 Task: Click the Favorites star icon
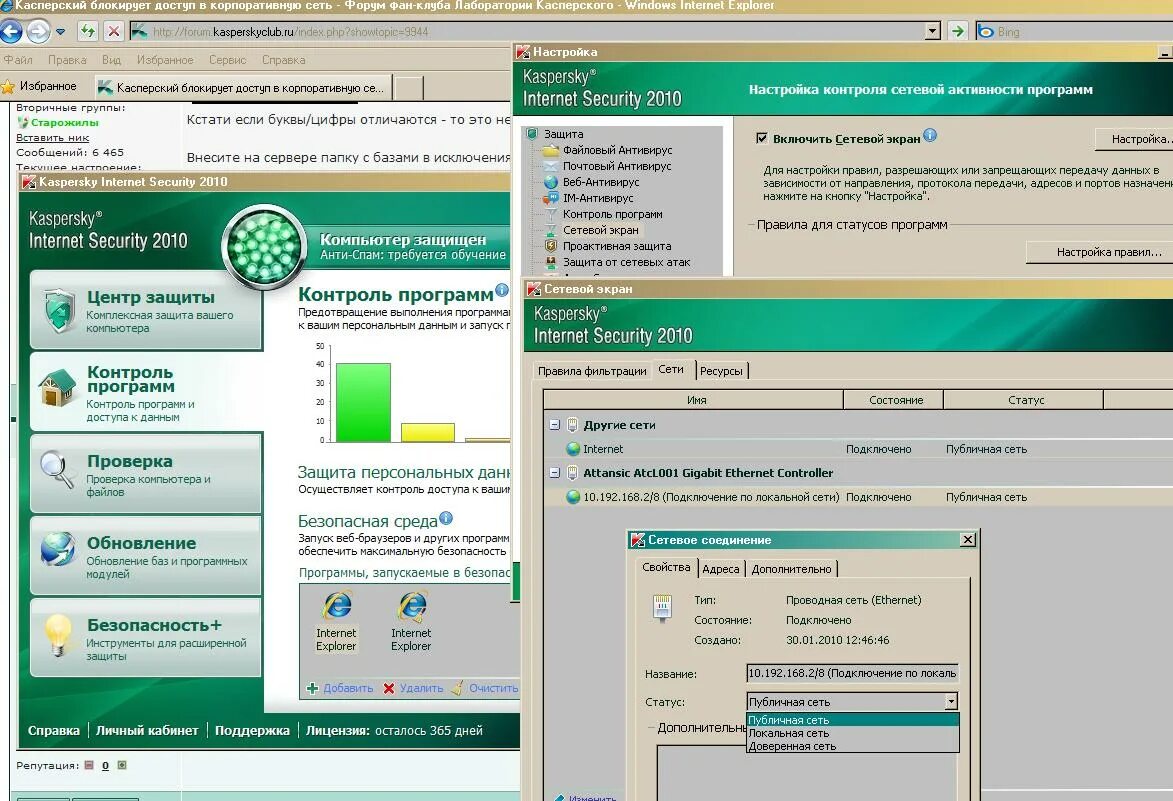click(x=8, y=87)
